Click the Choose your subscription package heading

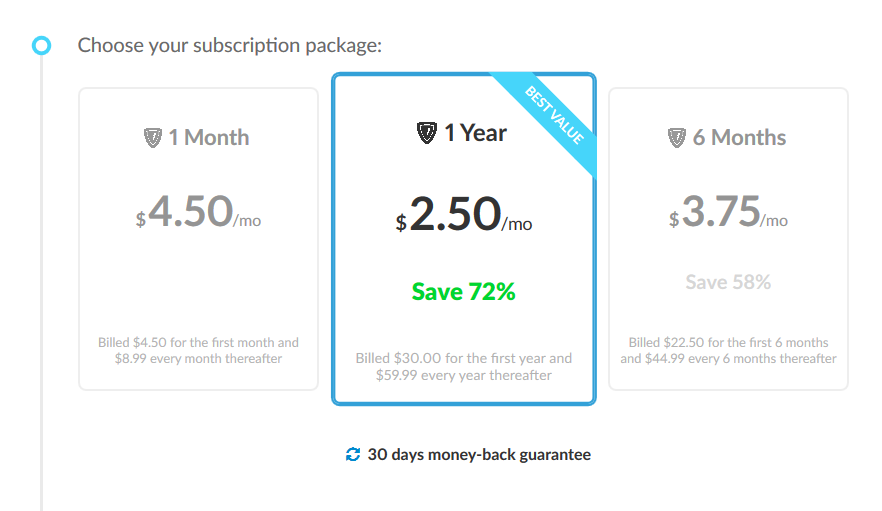click(x=230, y=46)
